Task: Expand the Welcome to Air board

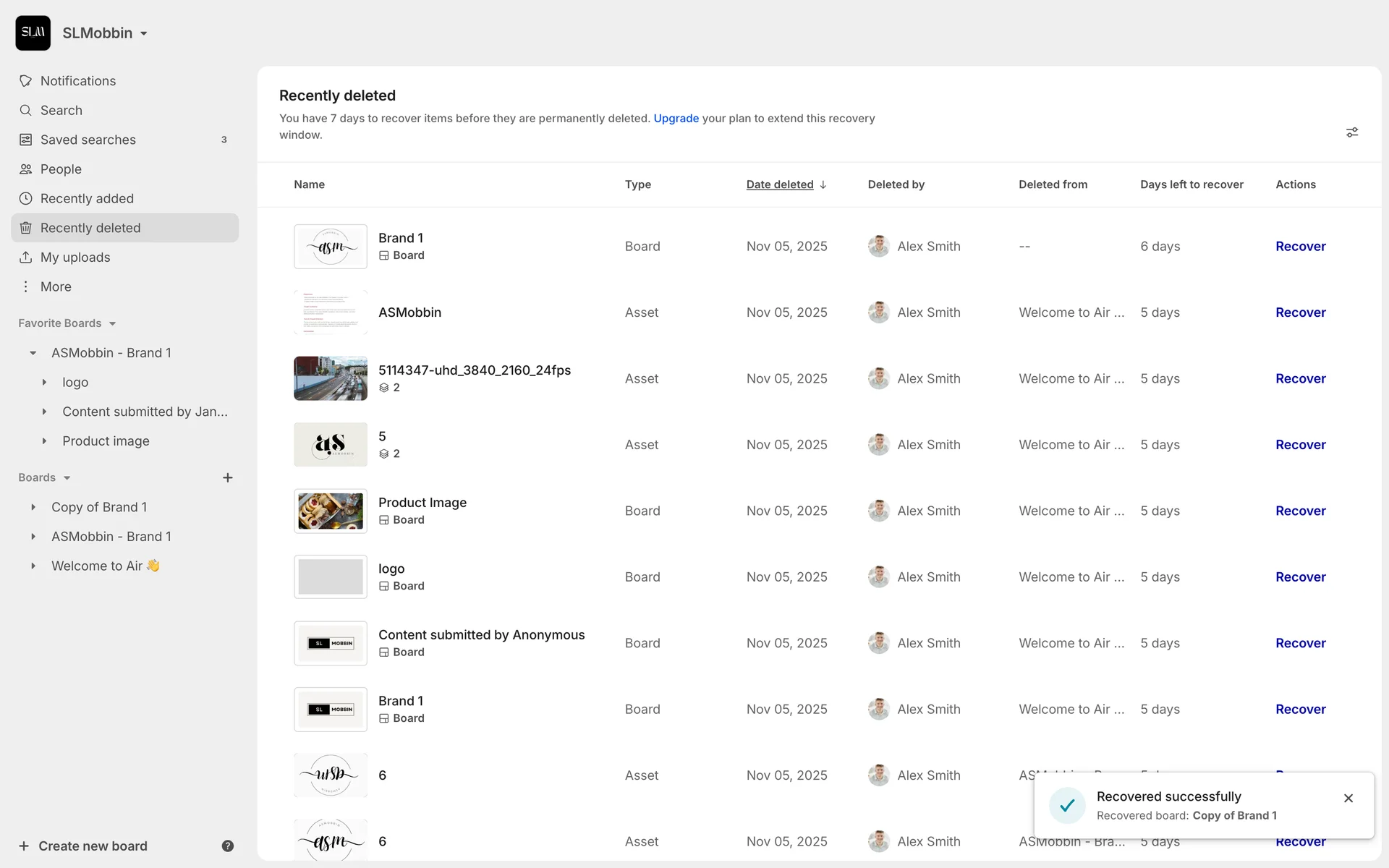Action: point(33,566)
